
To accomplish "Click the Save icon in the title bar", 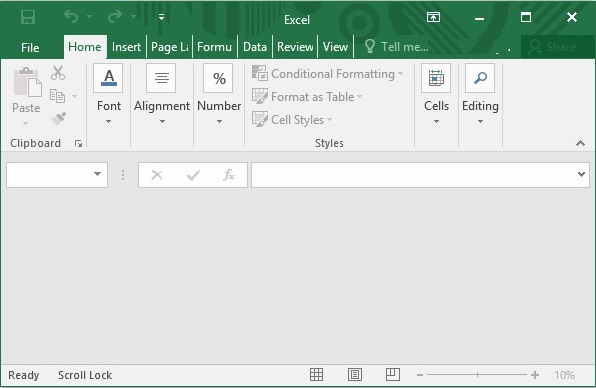I will pos(28,17).
